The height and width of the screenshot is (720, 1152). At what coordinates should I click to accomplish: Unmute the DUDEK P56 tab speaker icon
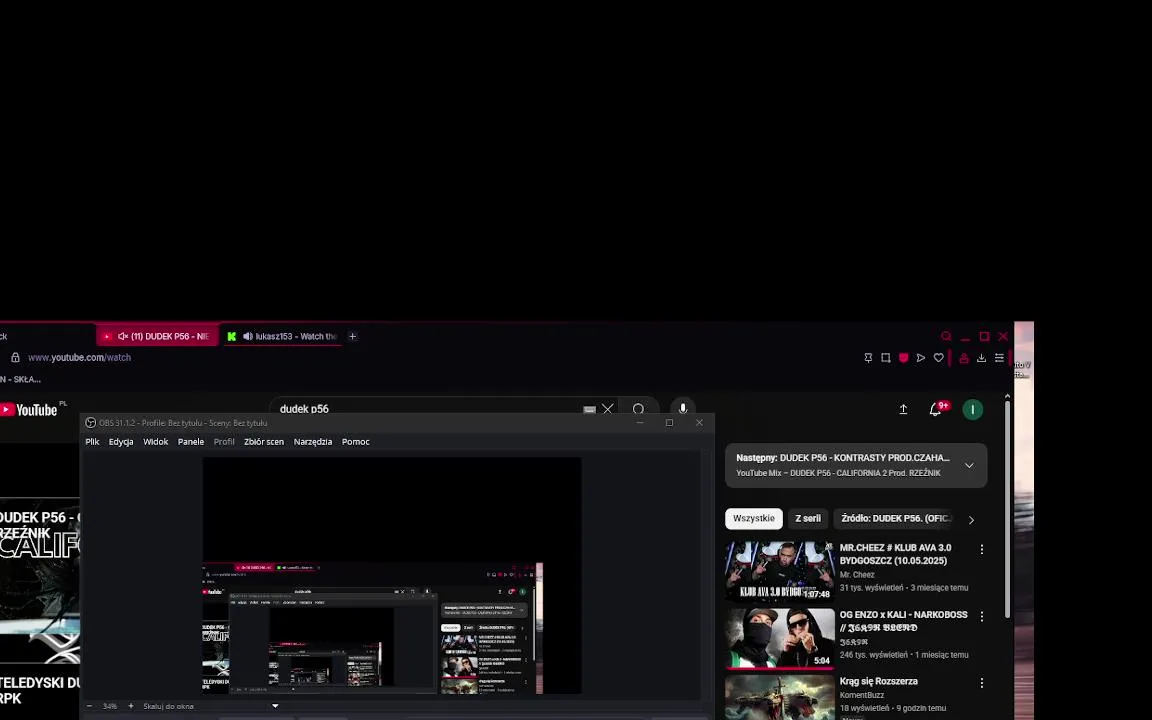123,336
